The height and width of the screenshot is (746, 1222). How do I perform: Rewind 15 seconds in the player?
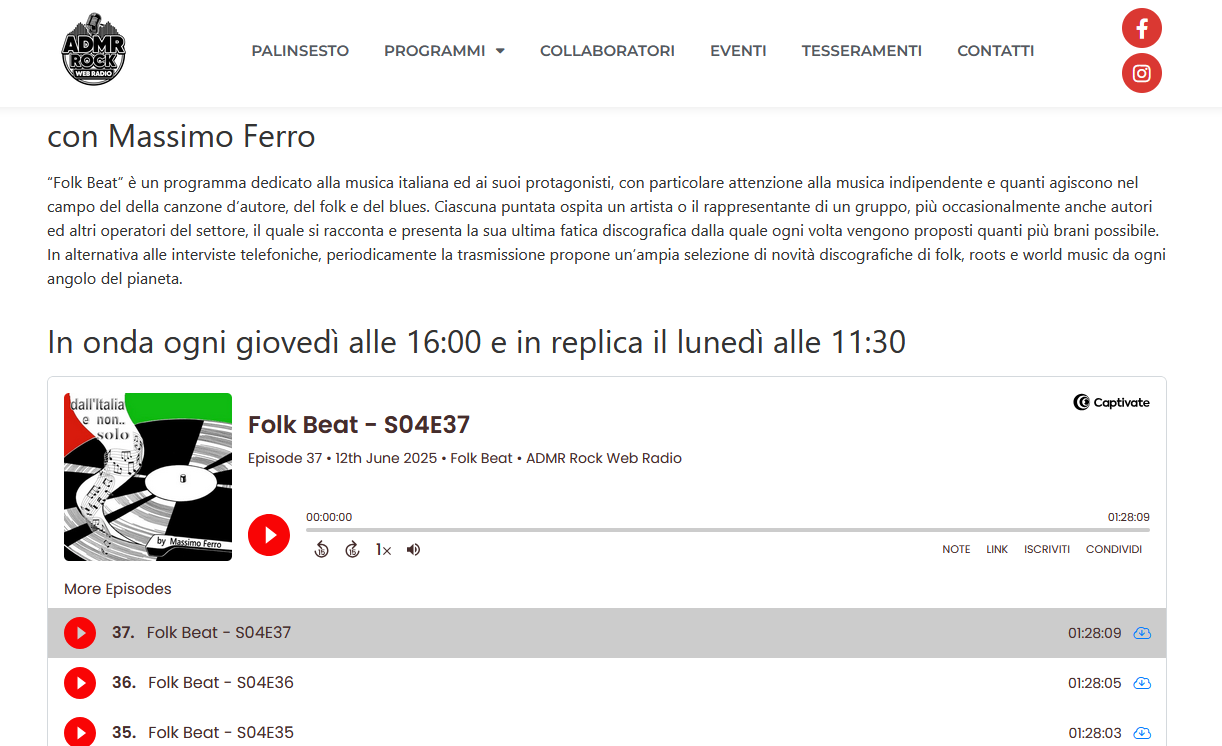click(321, 549)
